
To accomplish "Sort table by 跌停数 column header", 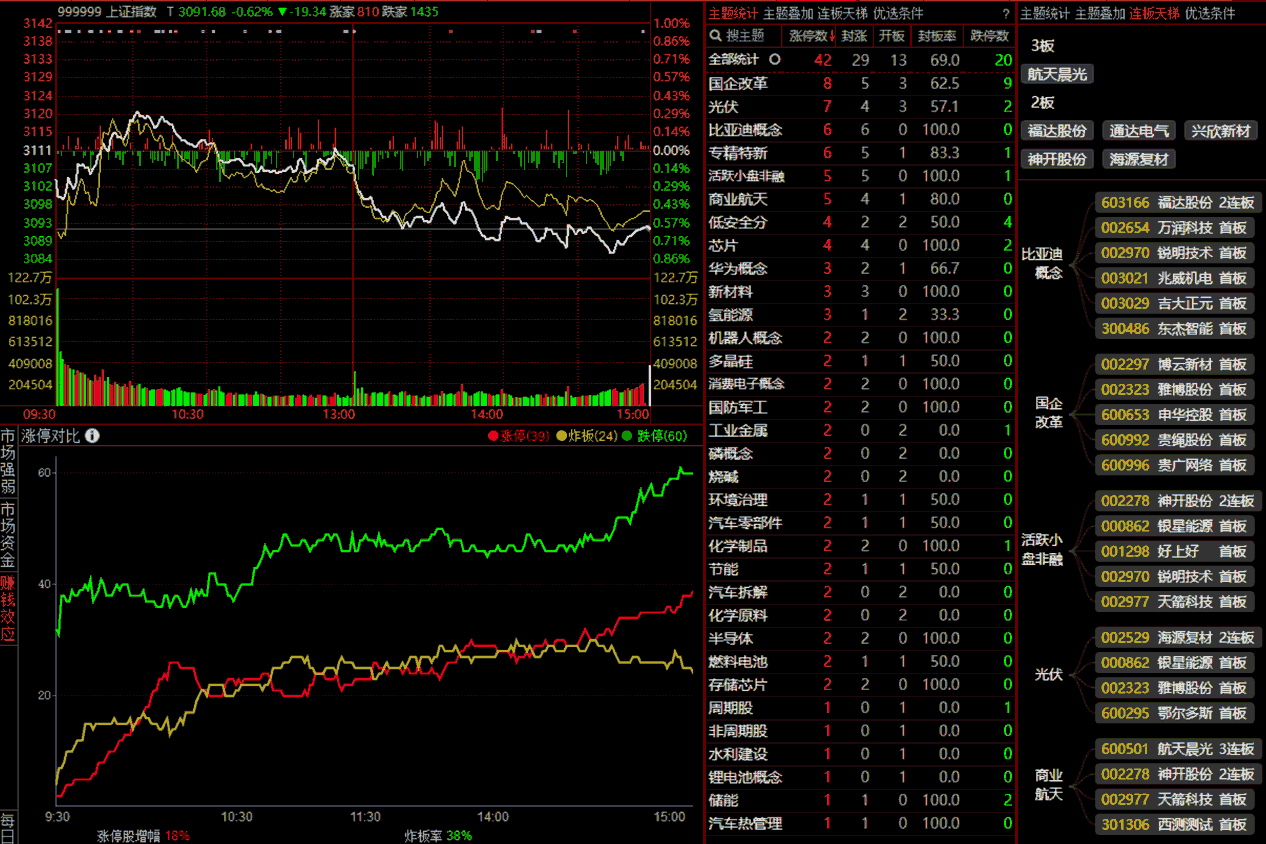I will (990, 36).
